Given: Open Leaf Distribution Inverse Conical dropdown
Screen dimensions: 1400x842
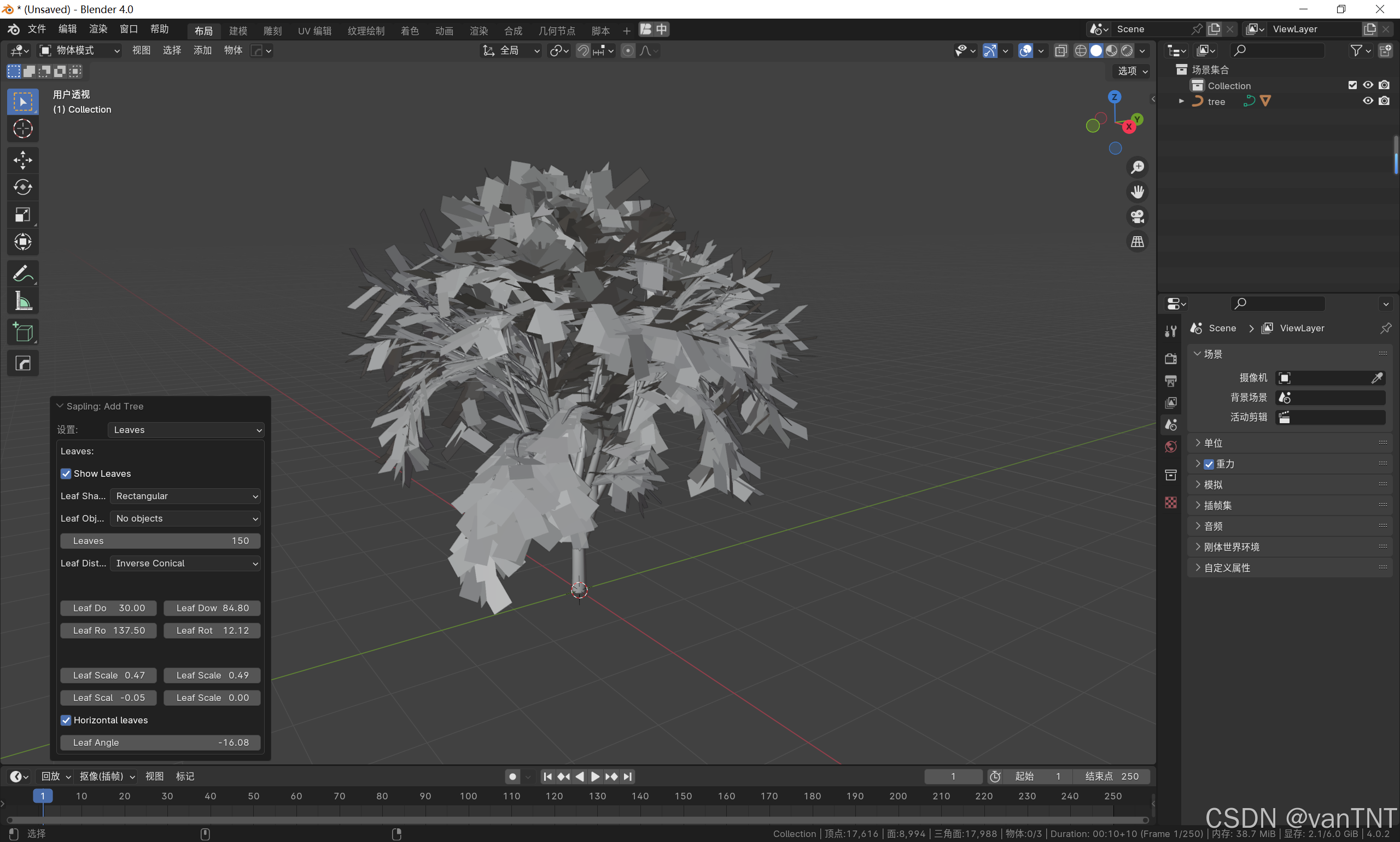Looking at the screenshot, I should [185, 563].
